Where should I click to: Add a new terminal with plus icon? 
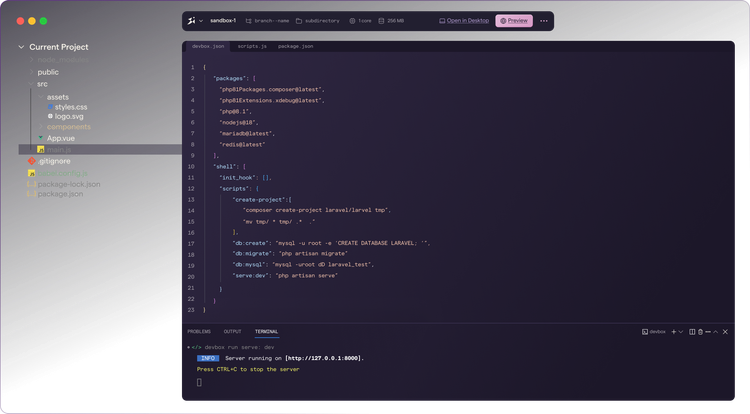tap(674, 332)
